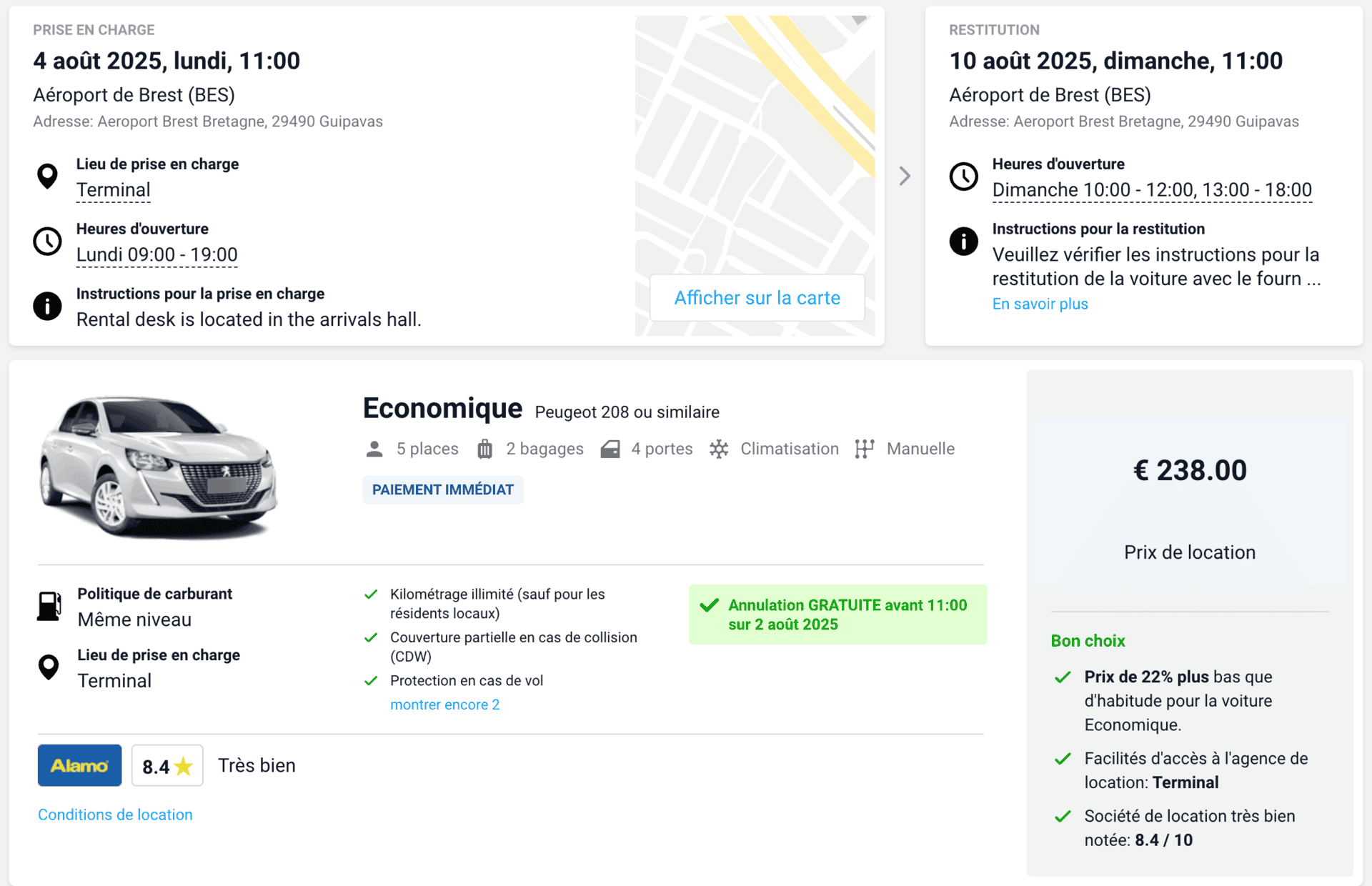Click the PRISE EN CHARGE section label
Screen dimensions: 1372x886
(94, 30)
